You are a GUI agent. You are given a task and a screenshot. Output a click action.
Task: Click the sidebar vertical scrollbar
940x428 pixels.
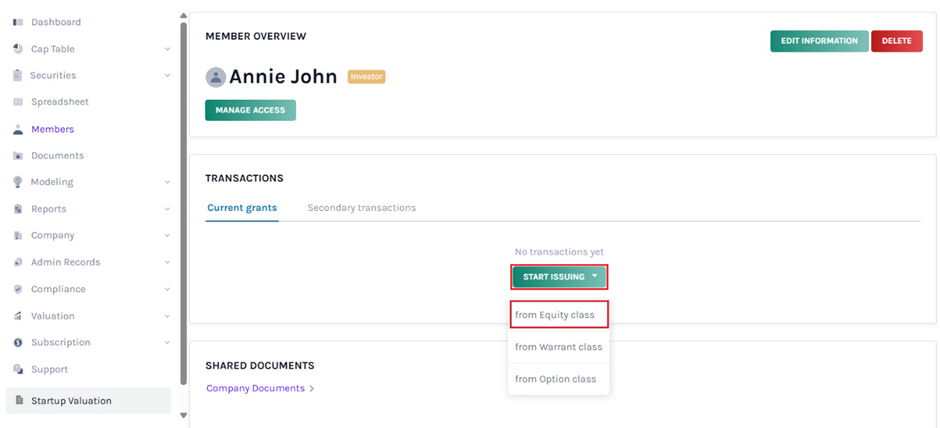[183, 200]
